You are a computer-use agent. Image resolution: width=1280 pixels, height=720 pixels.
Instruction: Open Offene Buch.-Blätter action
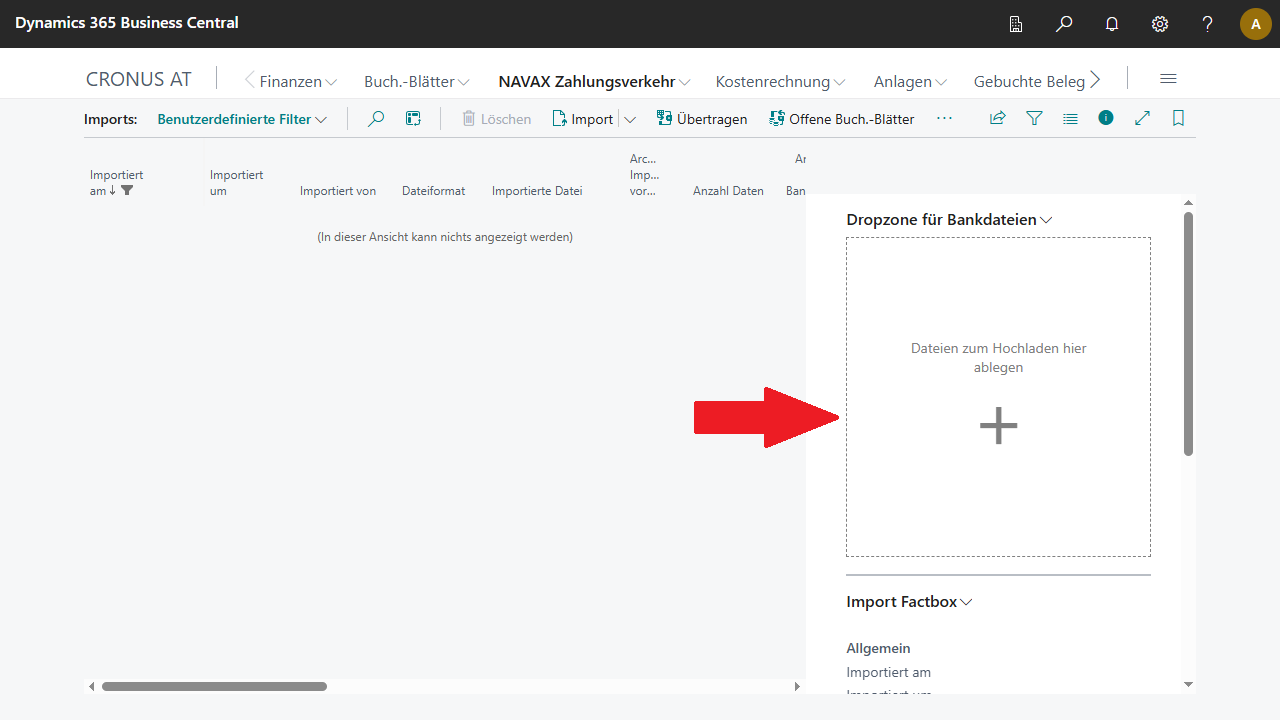click(841, 119)
